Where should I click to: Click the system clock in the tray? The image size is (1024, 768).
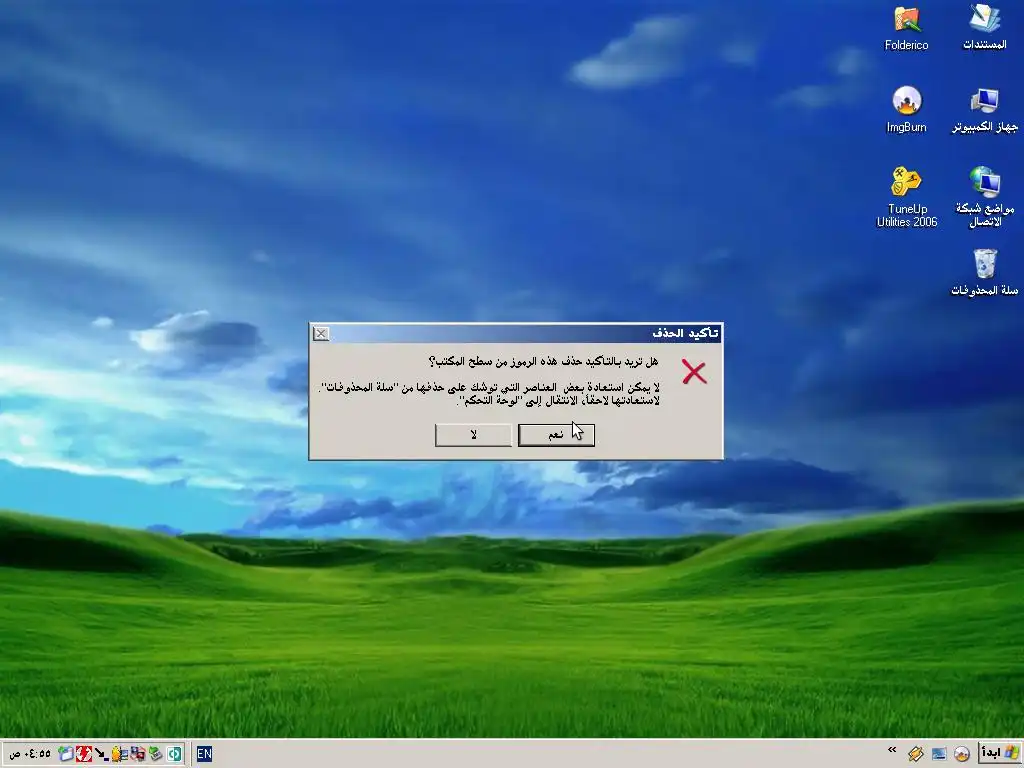click(30, 754)
